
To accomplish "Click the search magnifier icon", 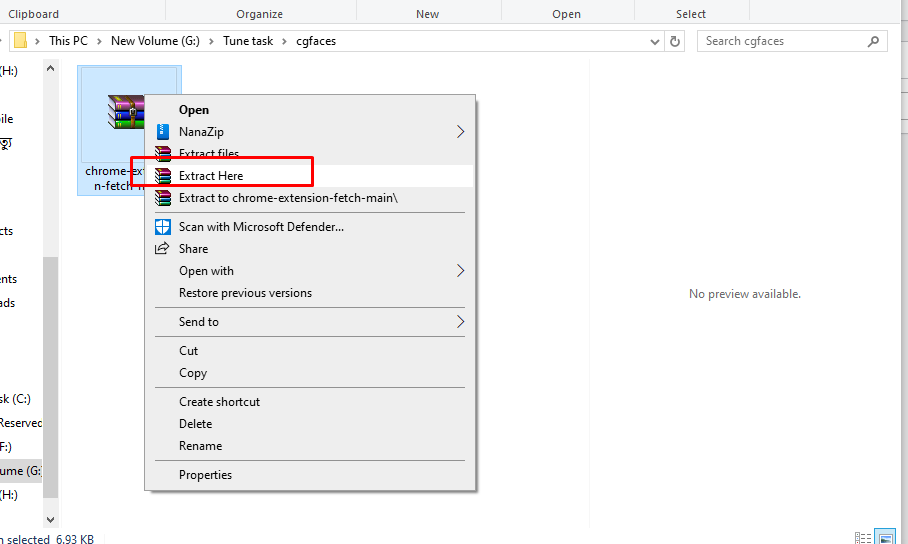I will point(874,41).
